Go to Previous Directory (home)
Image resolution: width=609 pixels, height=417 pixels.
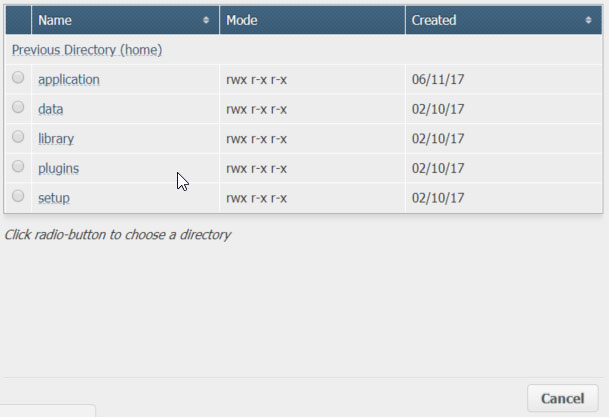tap(87, 49)
